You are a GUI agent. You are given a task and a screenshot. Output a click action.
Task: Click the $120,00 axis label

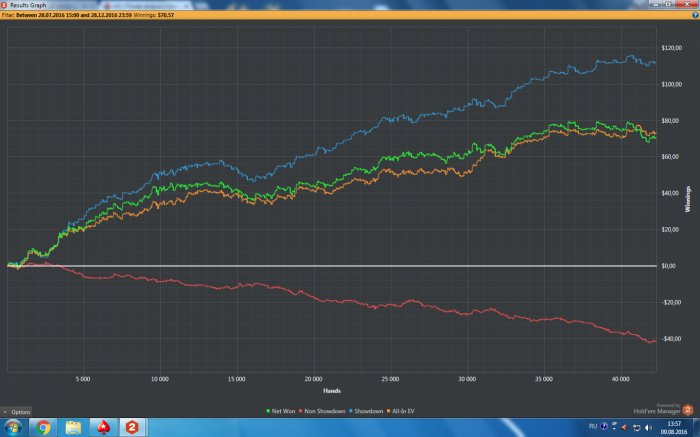click(x=672, y=48)
